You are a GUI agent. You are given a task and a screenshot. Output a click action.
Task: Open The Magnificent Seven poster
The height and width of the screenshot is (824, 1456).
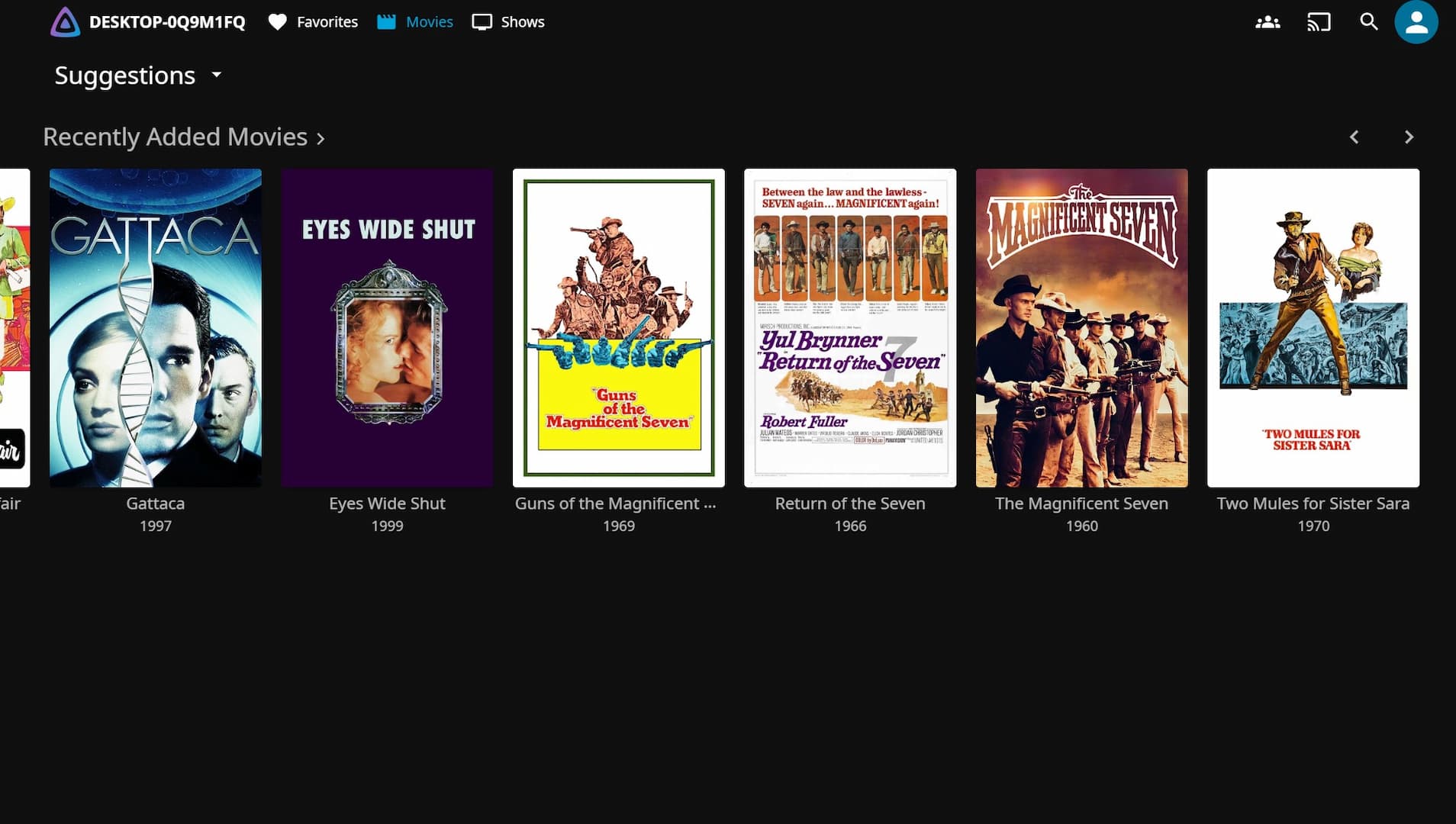click(1082, 328)
